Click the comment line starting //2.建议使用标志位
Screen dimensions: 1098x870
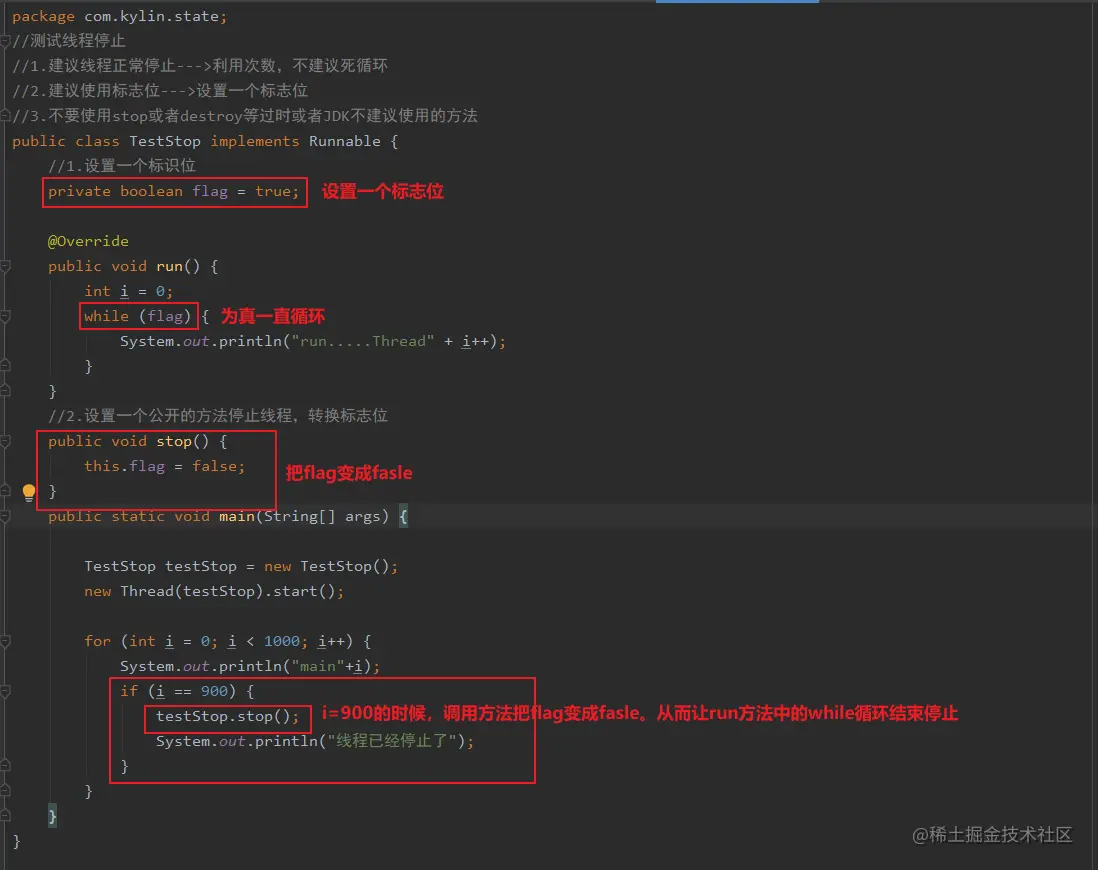coord(160,91)
